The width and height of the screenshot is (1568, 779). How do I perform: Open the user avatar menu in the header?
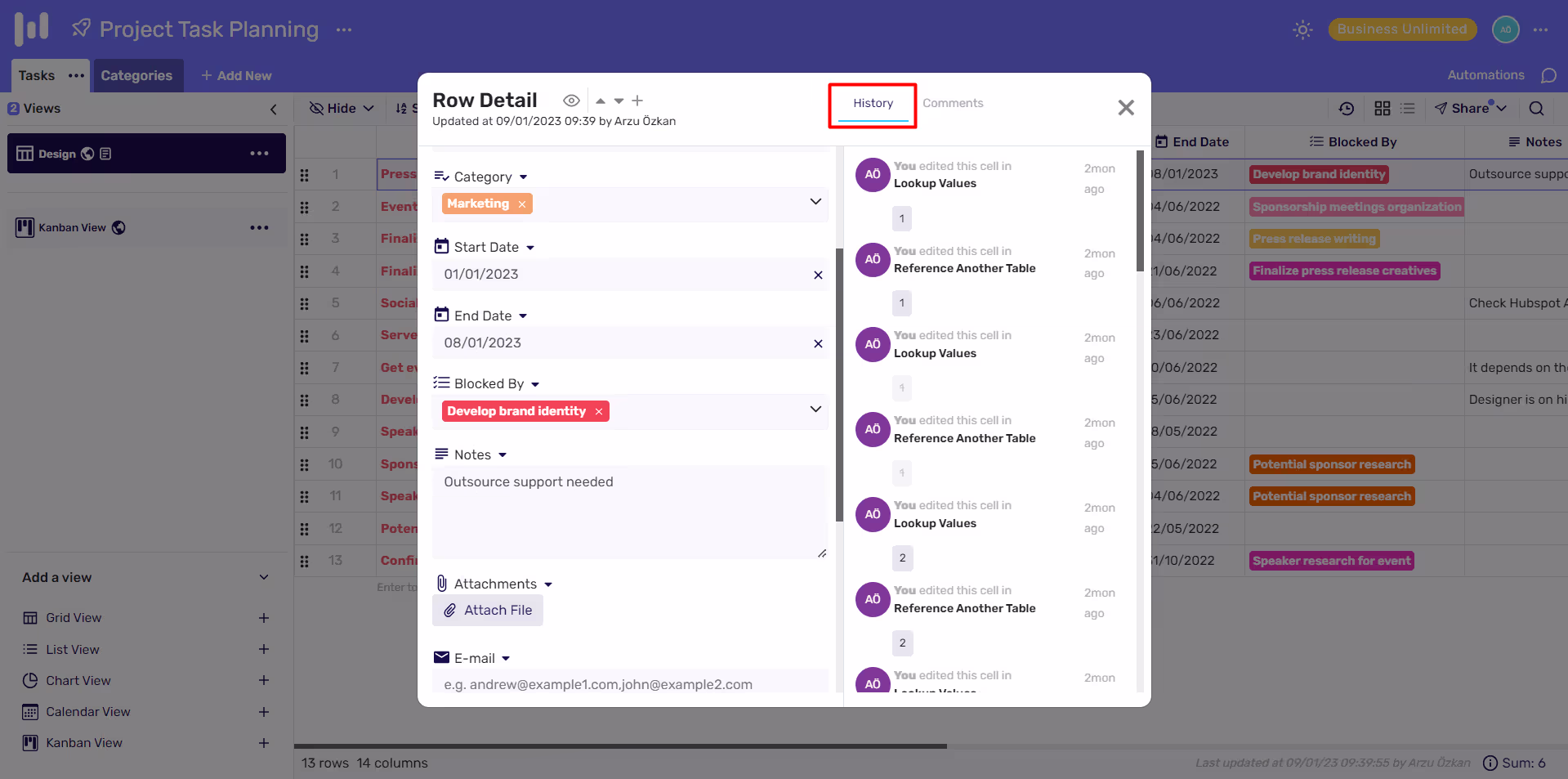(1506, 29)
